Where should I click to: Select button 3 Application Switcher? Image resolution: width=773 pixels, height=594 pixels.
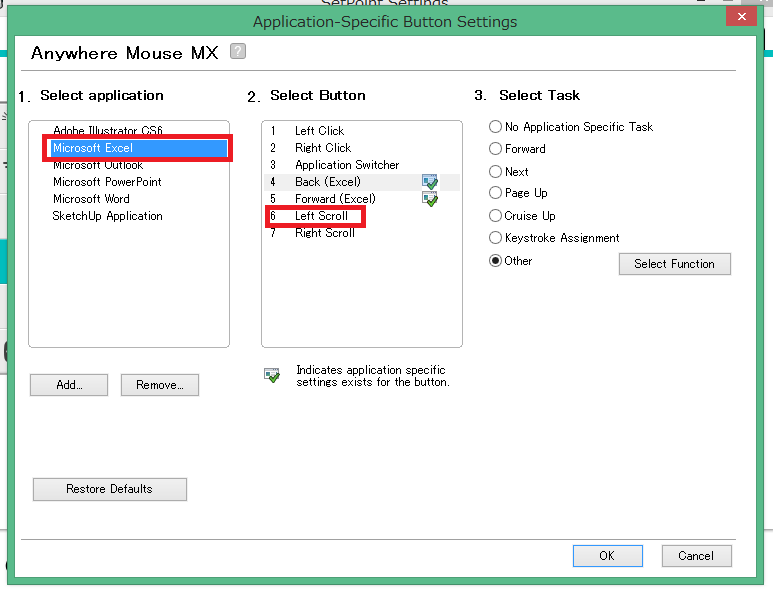[x=362, y=165]
